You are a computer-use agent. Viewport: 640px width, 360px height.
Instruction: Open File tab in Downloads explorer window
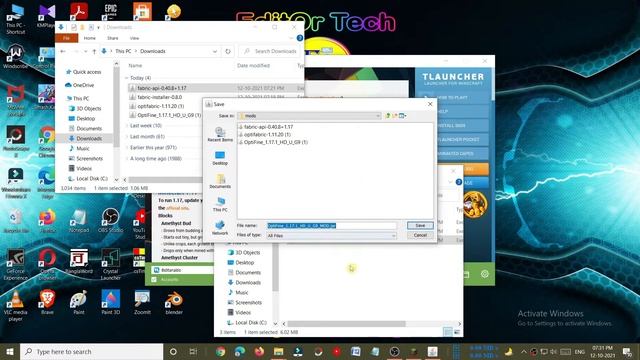(x=66, y=38)
